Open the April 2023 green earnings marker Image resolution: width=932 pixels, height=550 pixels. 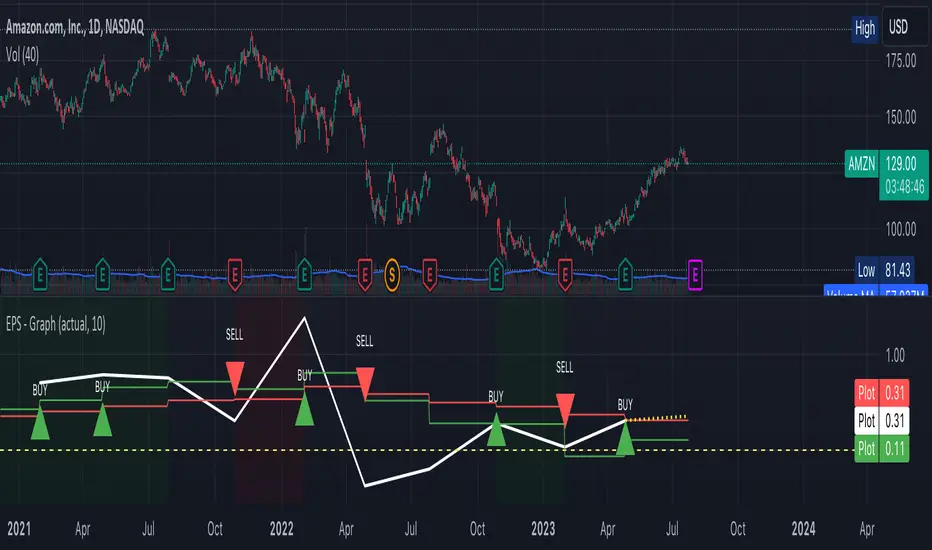pyautogui.click(x=625, y=275)
